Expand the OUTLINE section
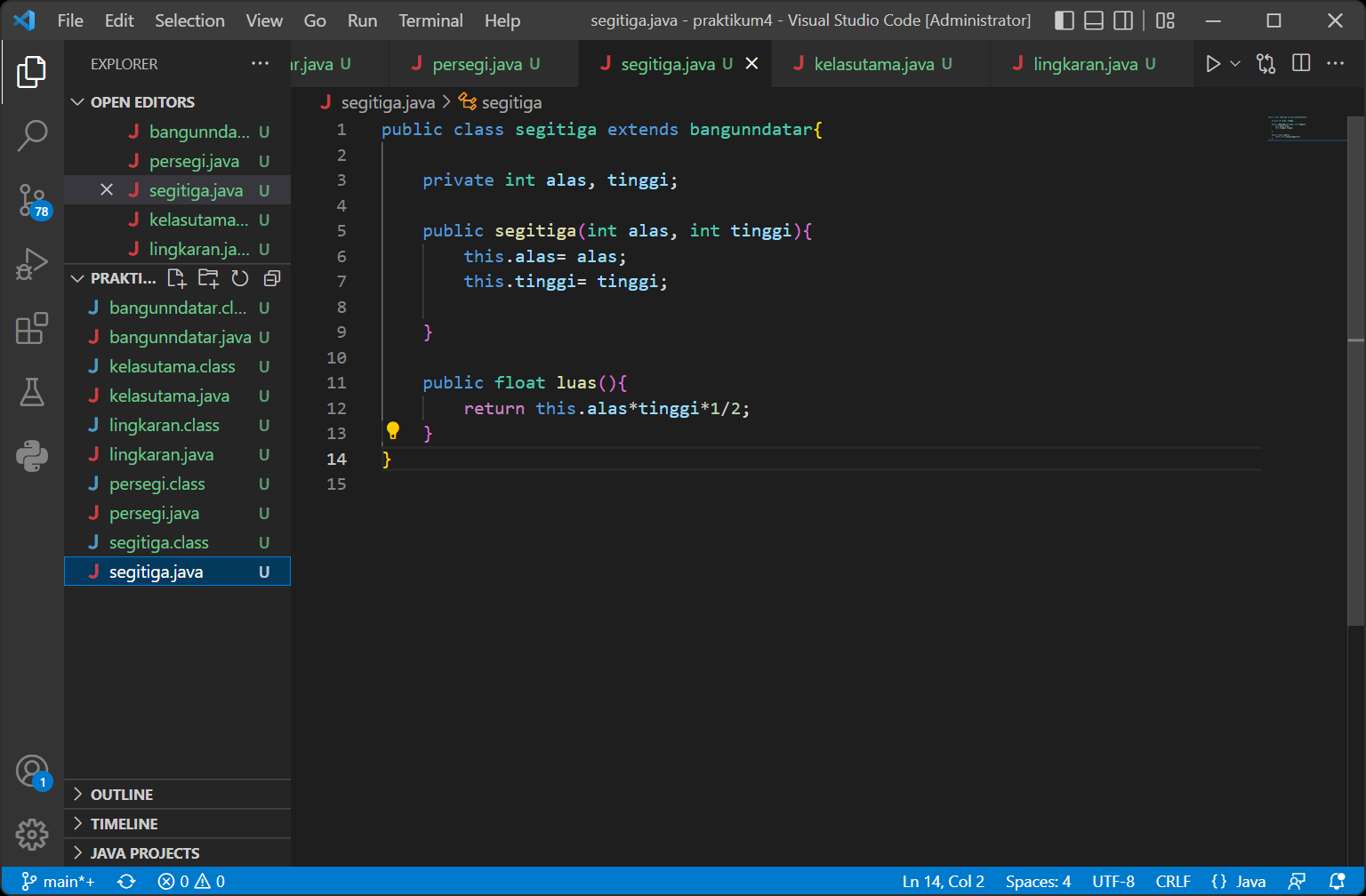 coord(122,794)
